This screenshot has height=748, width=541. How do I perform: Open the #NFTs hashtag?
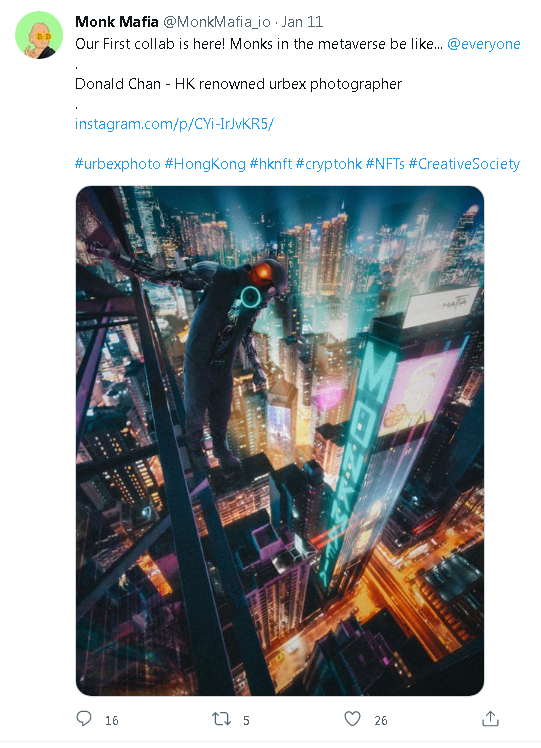point(385,164)
